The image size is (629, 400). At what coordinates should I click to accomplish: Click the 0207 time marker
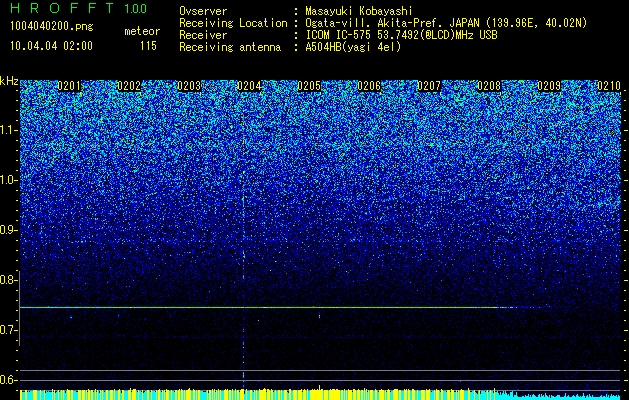[x=429, y=86]
